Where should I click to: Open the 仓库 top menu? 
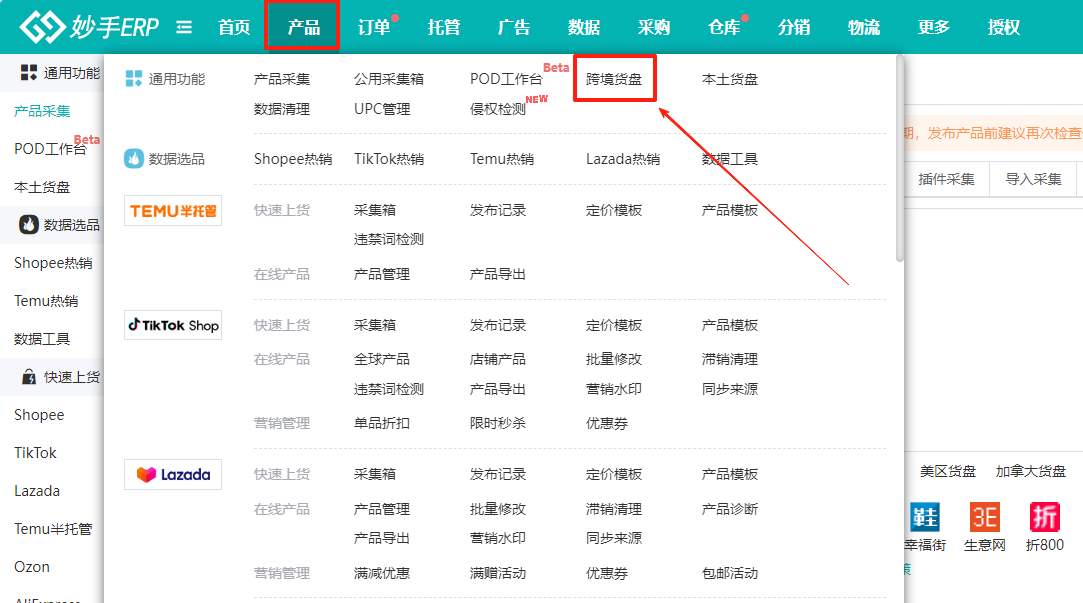click(724, 27)
